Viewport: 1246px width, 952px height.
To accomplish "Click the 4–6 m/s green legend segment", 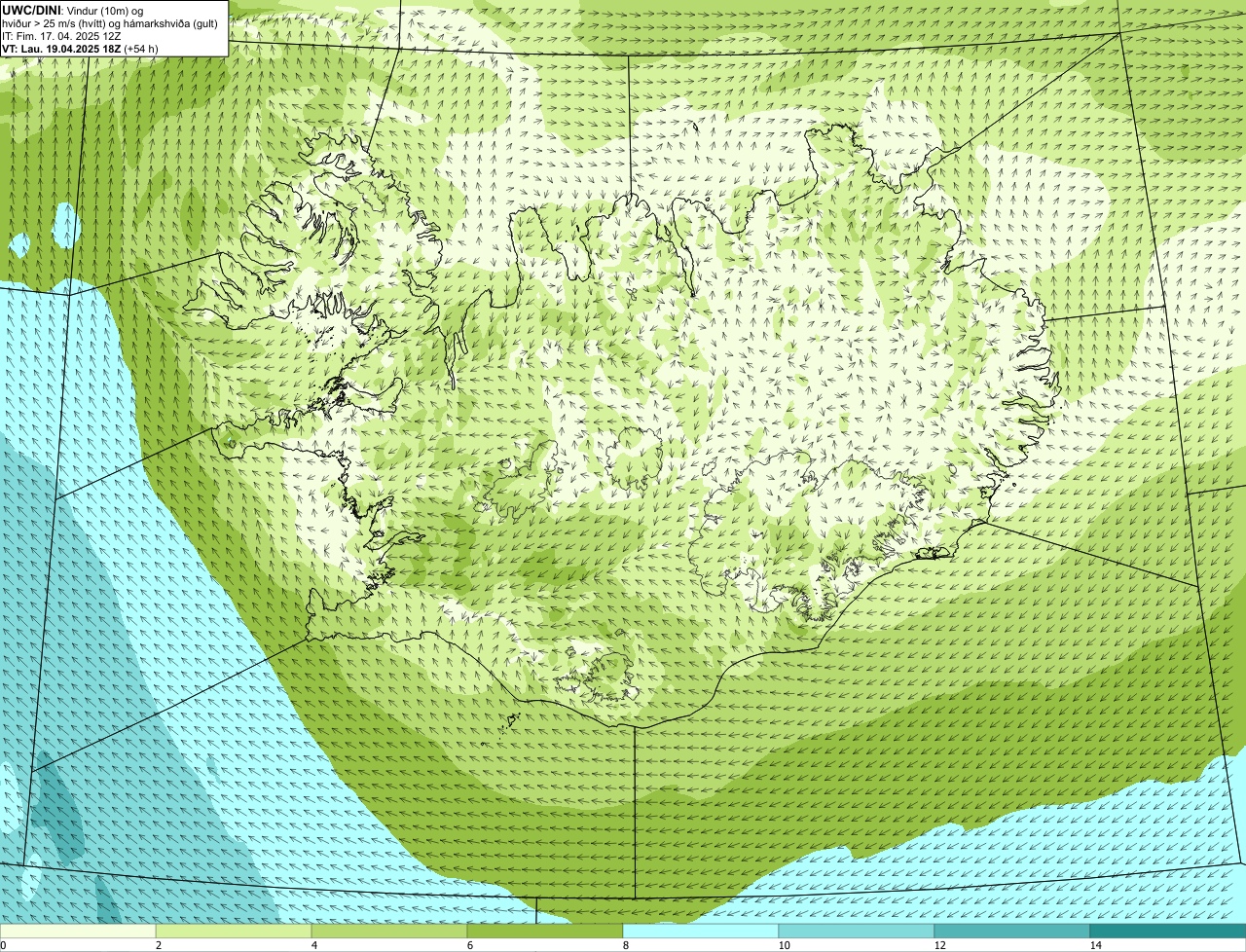I will pos(389,931).
